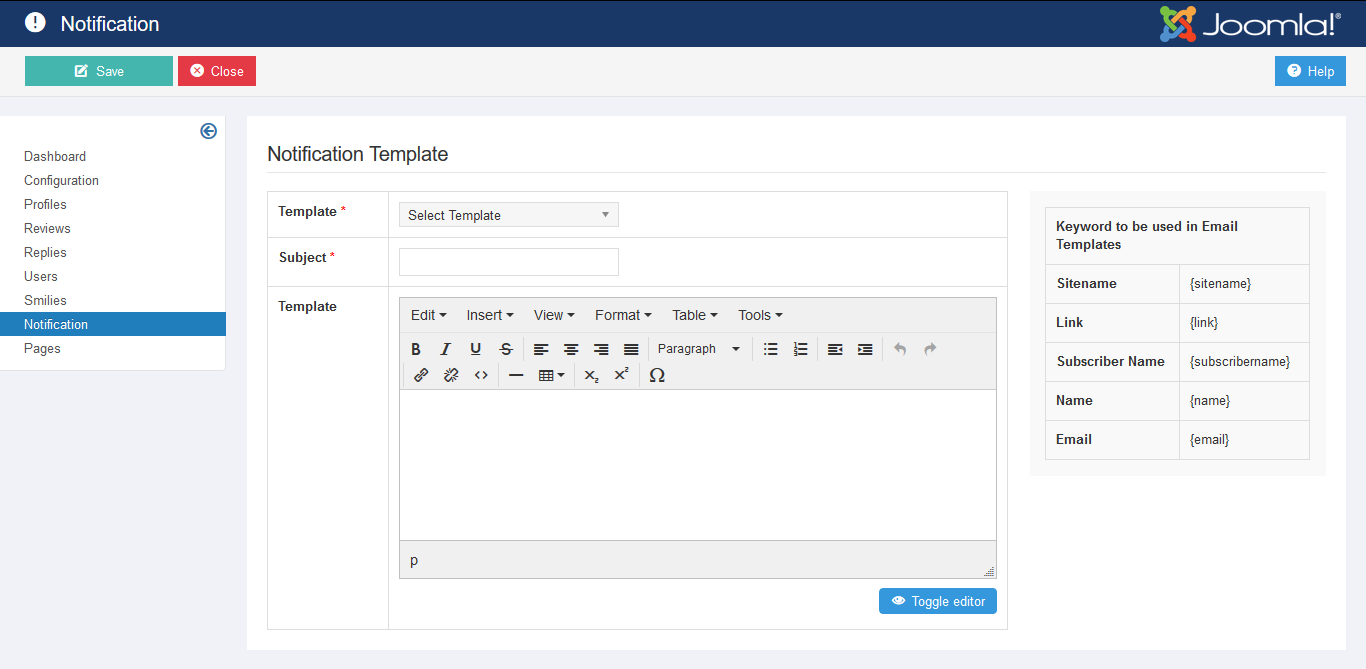
Task: Open the Select Template dropdown
Action: coord(508,215)
